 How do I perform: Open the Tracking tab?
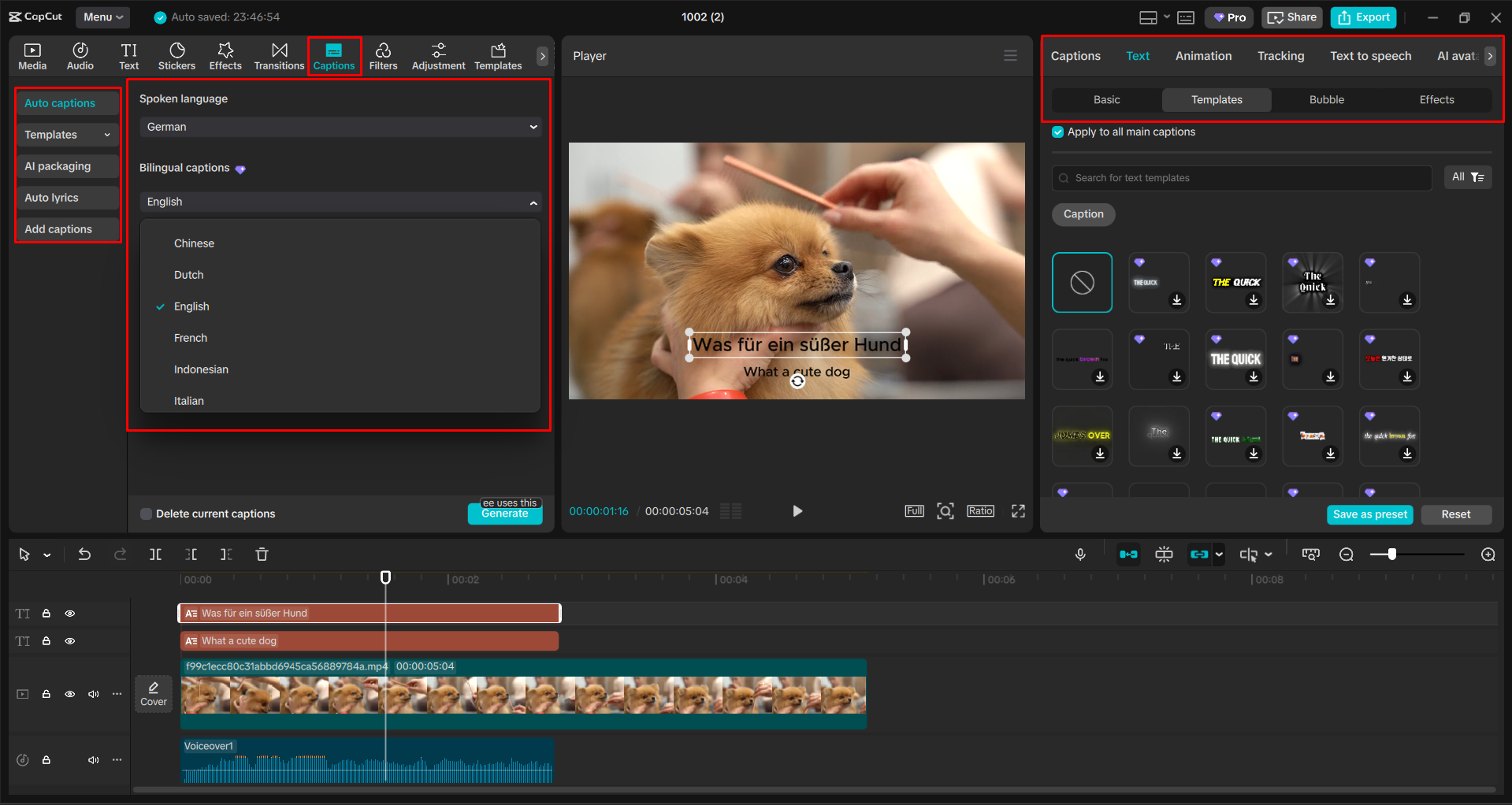1280,55
